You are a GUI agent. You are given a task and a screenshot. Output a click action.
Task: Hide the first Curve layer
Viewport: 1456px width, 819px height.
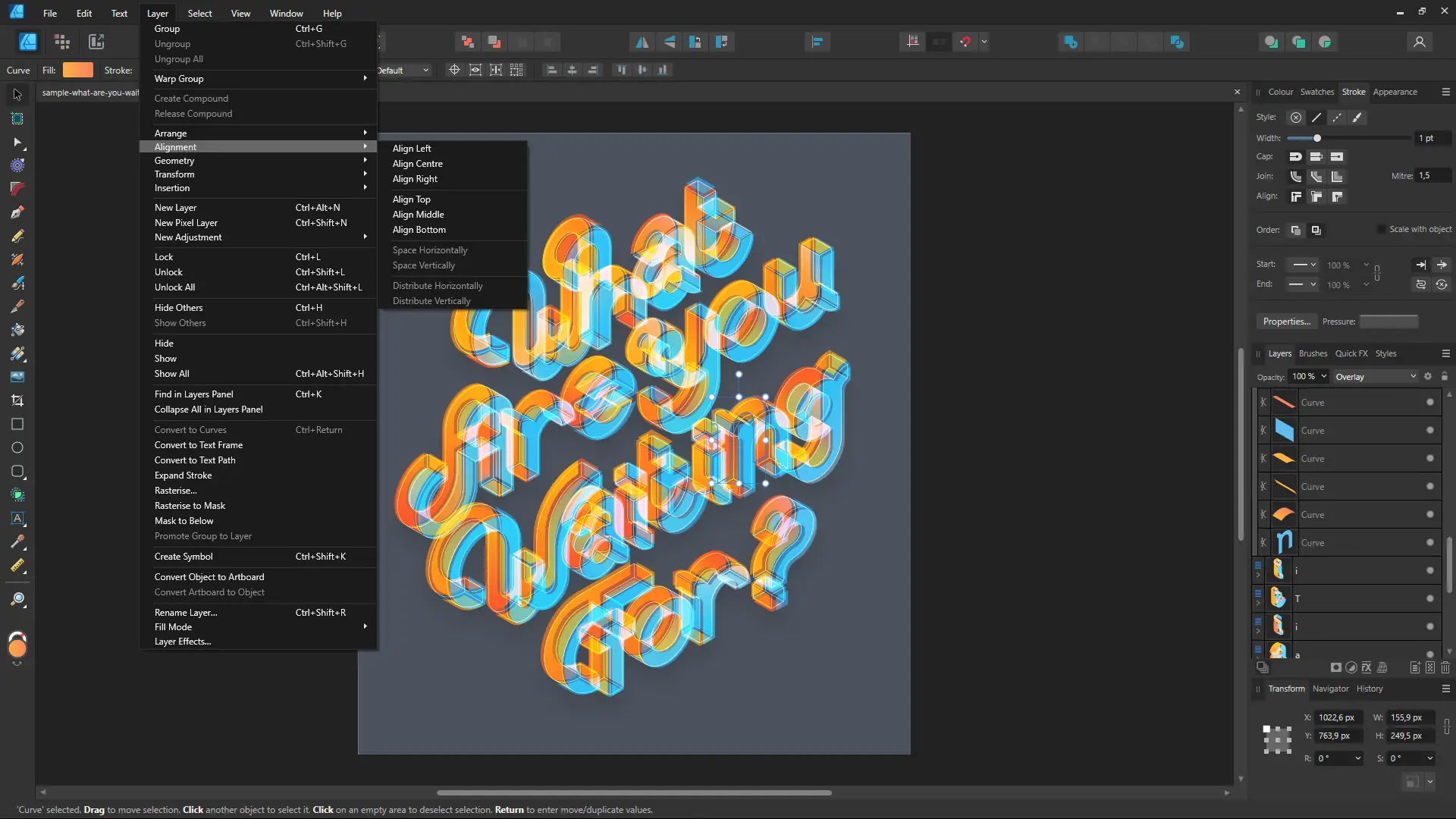pos(1429,402)
